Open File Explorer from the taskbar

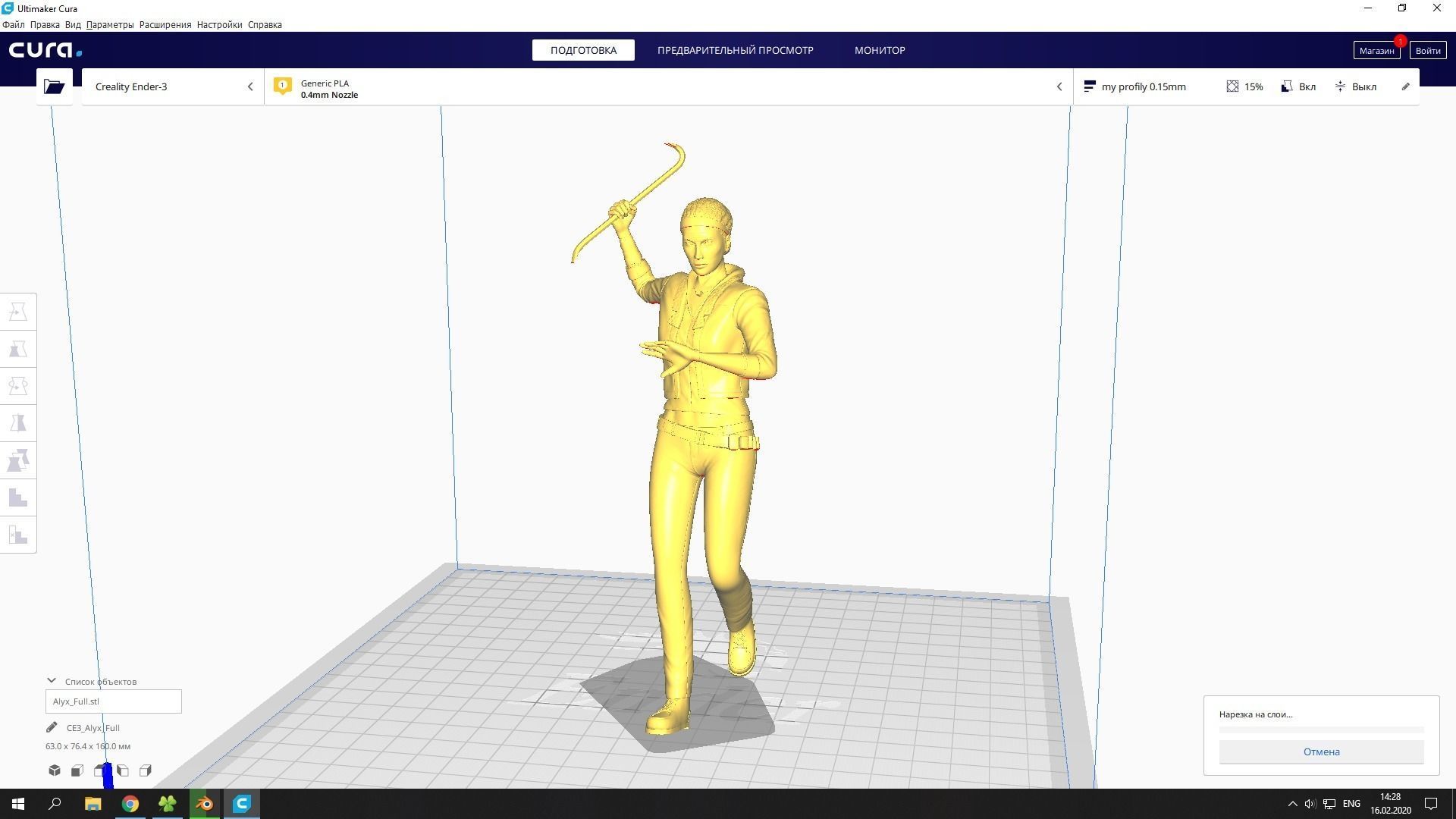(93, 804)
